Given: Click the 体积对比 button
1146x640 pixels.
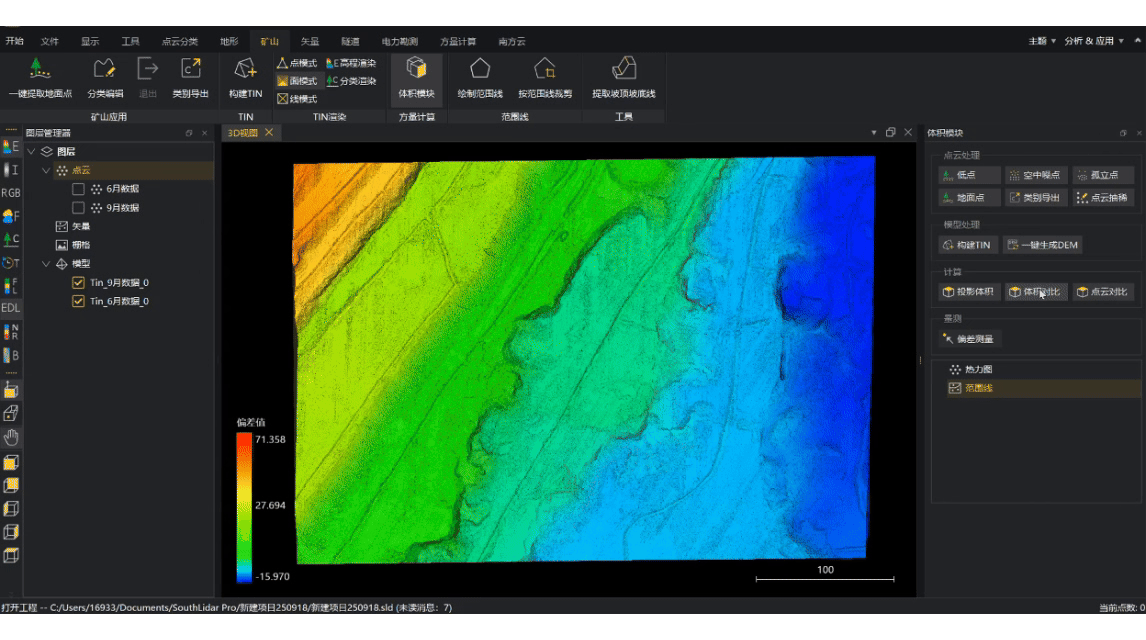Looking at the screenshot, I should (x=1035, y=292).
